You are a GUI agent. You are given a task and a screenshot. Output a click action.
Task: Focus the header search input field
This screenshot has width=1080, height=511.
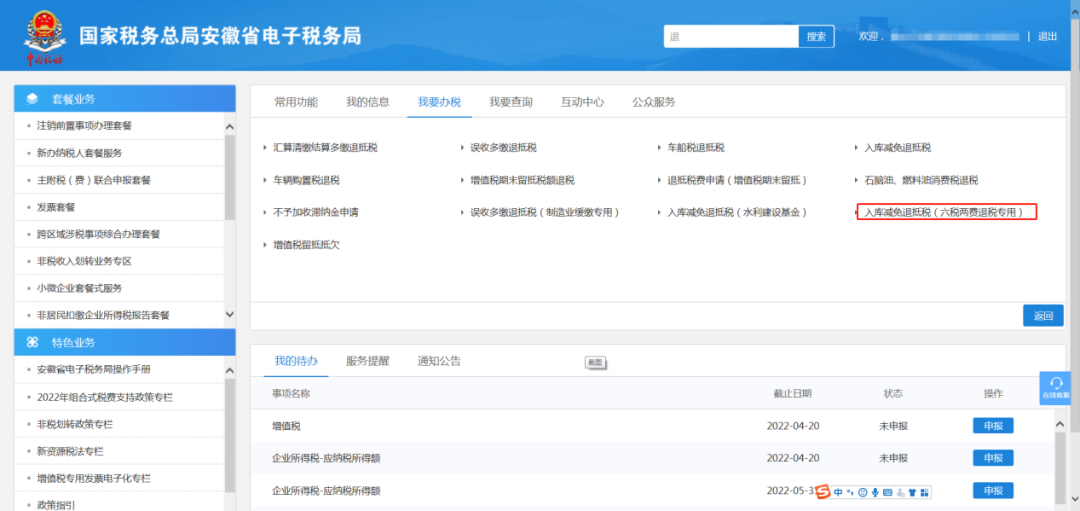[731, 36]
